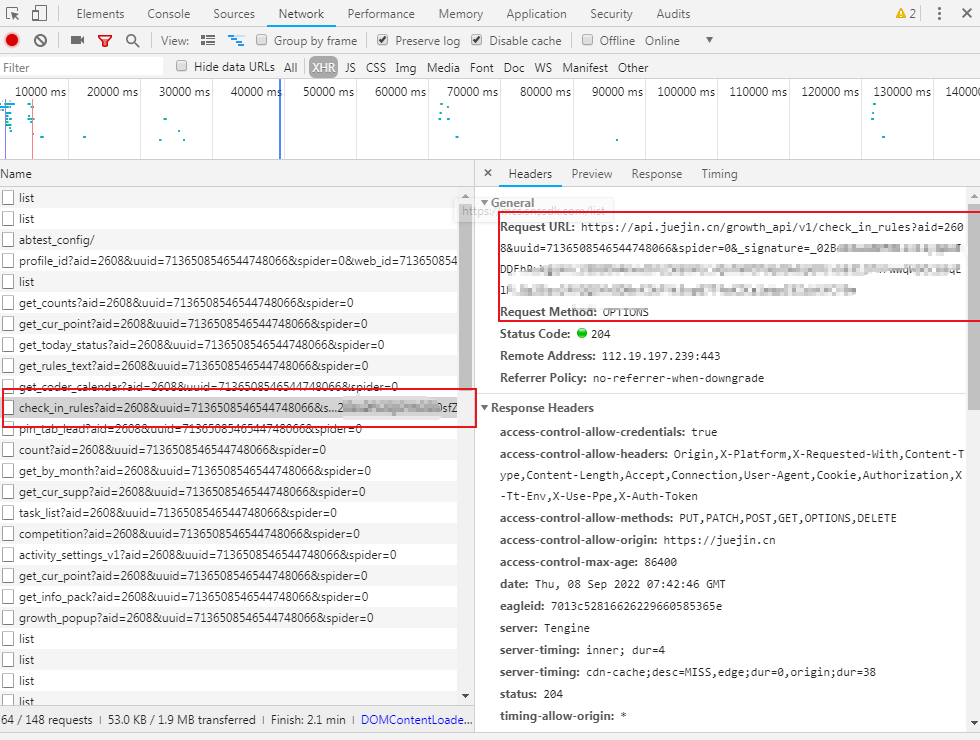980x740 pixels.
Task: Toggle the red filter funnel icon
Action: (x=105, y=41)
